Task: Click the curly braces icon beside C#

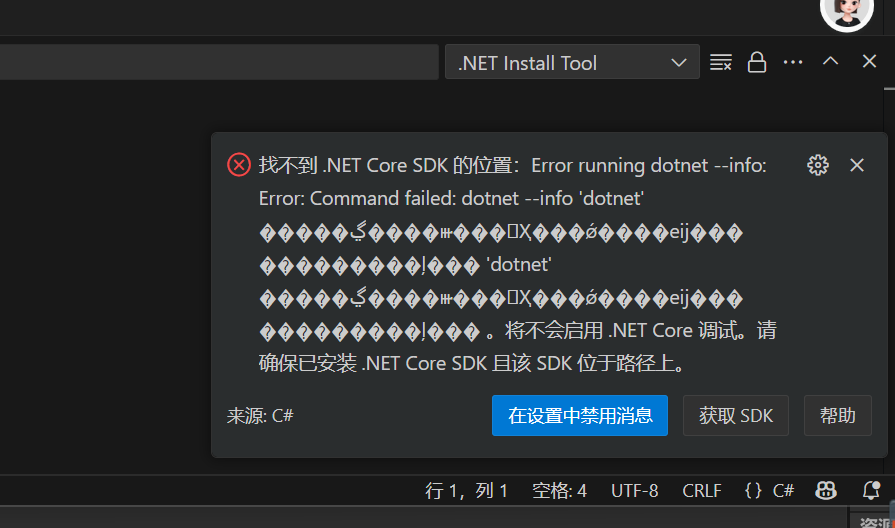Action: [x=753, y=491]
